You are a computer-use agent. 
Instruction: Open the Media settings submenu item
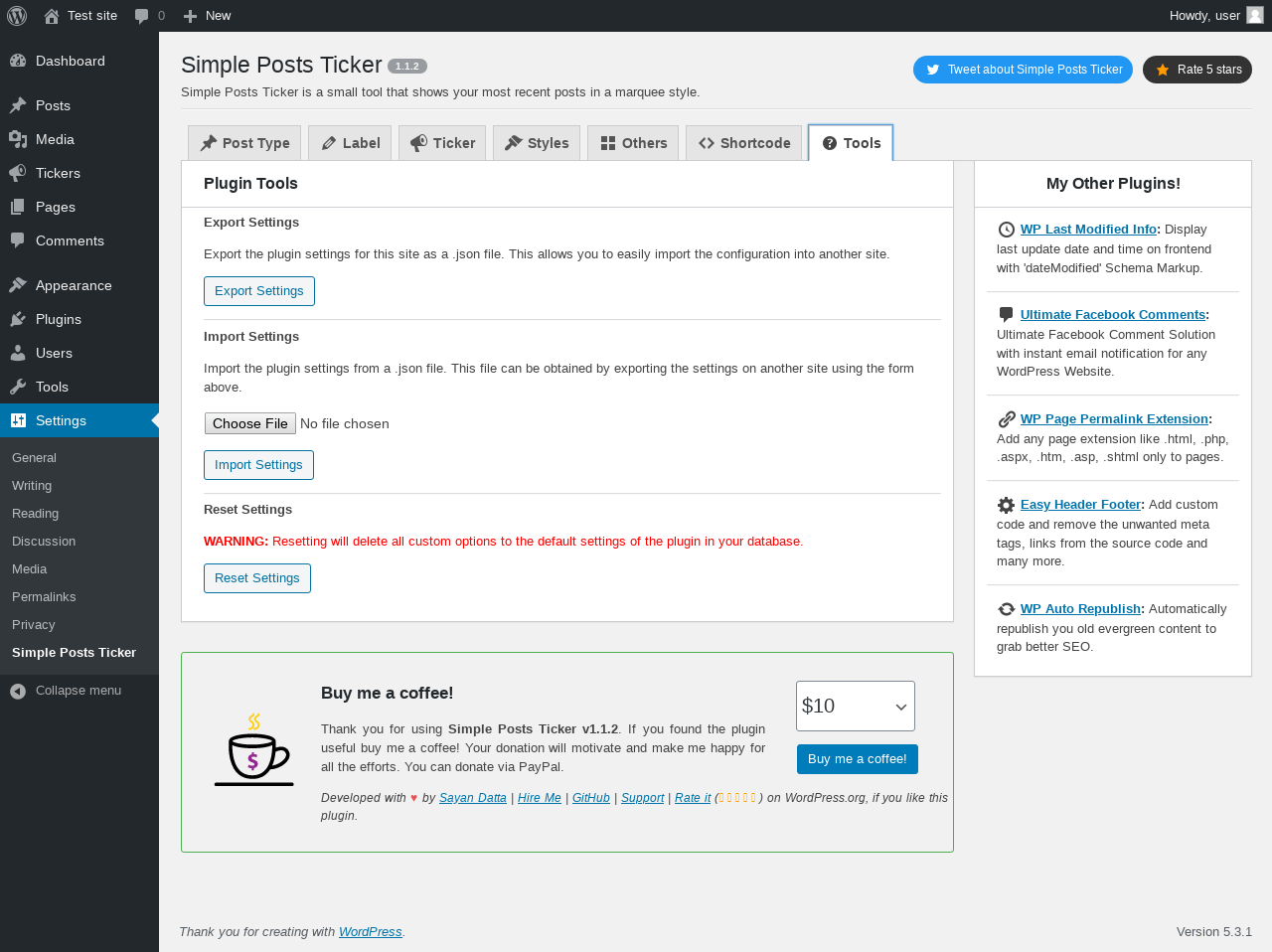point(79,569)
